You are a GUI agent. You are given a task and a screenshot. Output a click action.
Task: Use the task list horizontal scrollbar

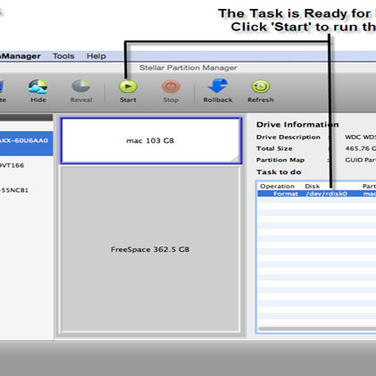point(317,329)
